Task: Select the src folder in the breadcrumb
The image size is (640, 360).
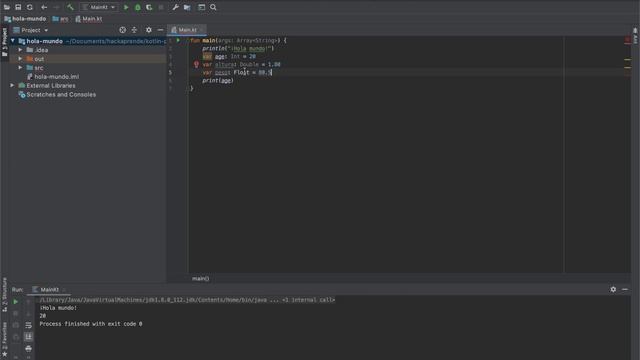Action: (x=60, y=19)
